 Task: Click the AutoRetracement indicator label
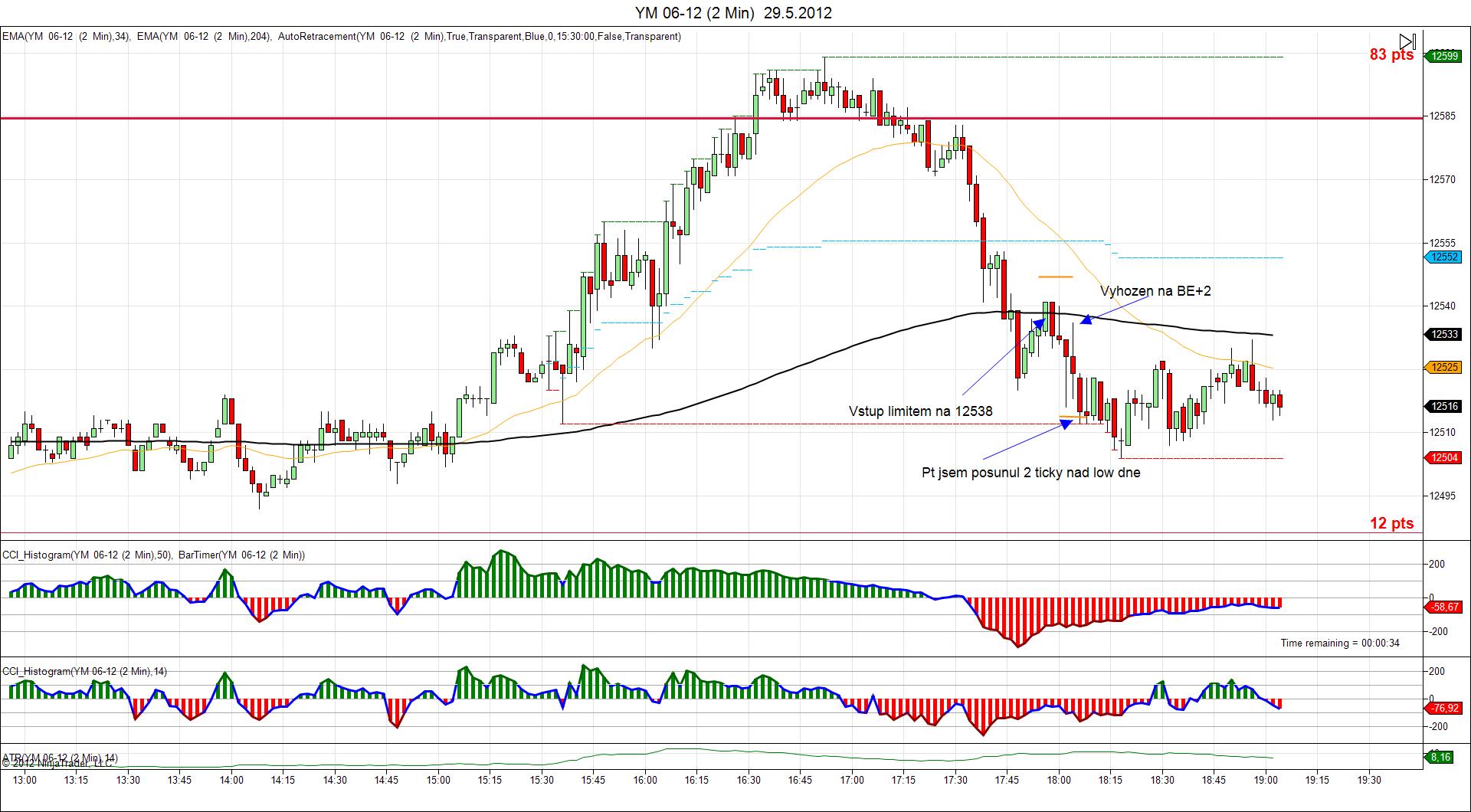pos(480,36)
